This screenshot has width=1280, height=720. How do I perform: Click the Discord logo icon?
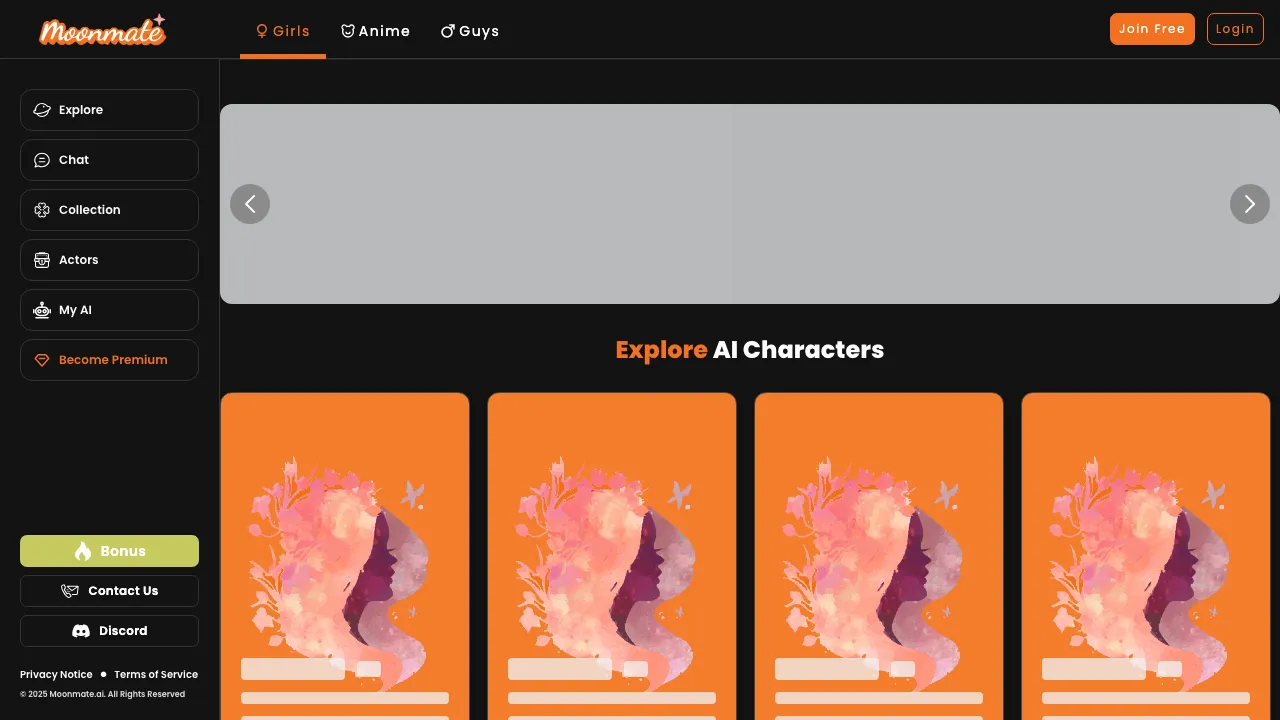(81, 631)
